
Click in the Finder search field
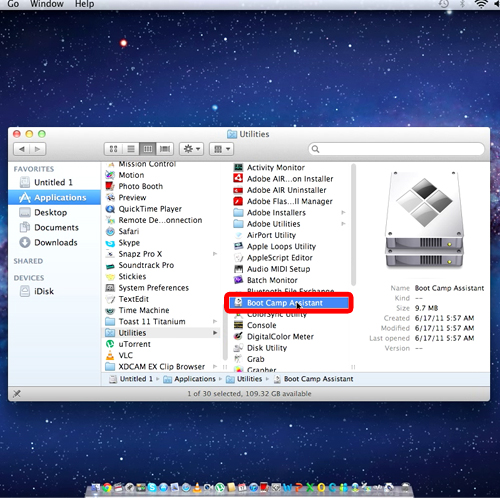coord(396,149)
